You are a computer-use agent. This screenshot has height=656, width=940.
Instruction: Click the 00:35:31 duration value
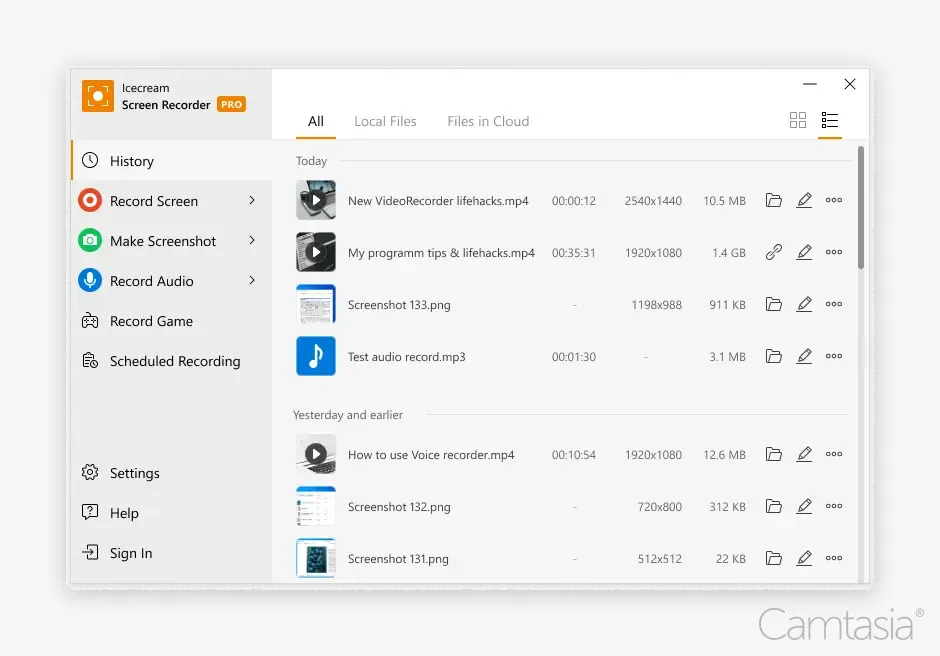[574, 253]
